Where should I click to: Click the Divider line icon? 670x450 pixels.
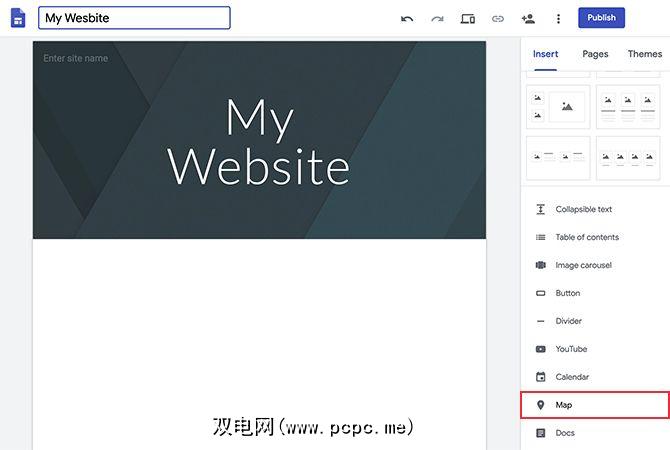[541, 321]
